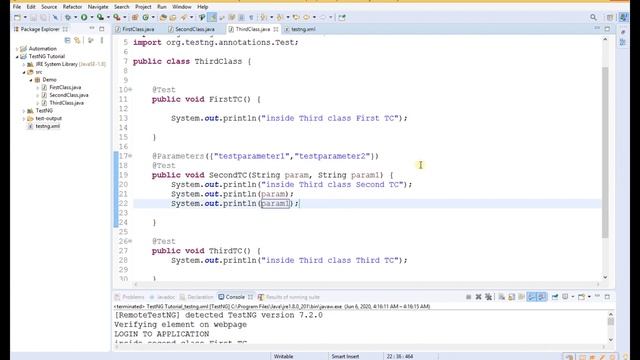Click the Last Edit Location toolbar icon
The width and height of the screenshot is (640, 360).
pos(296,18)
